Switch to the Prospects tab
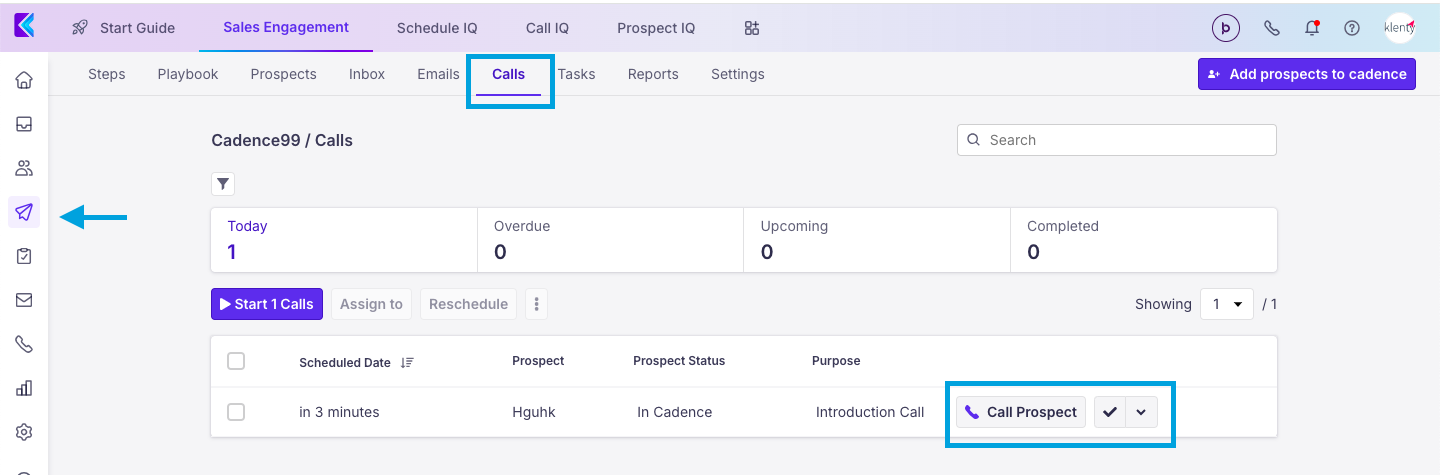Screen dimensions: 1440x475 click(x=283, y=74)
